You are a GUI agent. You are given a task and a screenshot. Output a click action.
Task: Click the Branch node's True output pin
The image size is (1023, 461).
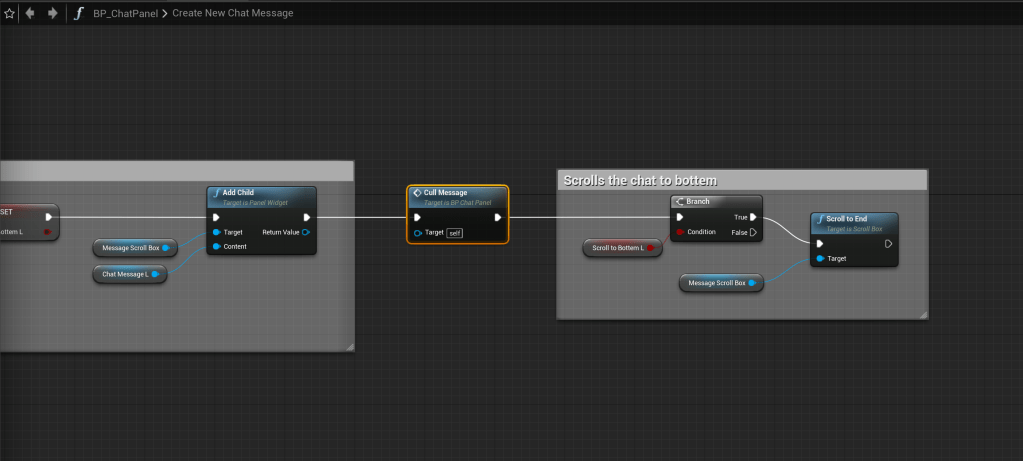pyautogui.click(x=752, y=216)
